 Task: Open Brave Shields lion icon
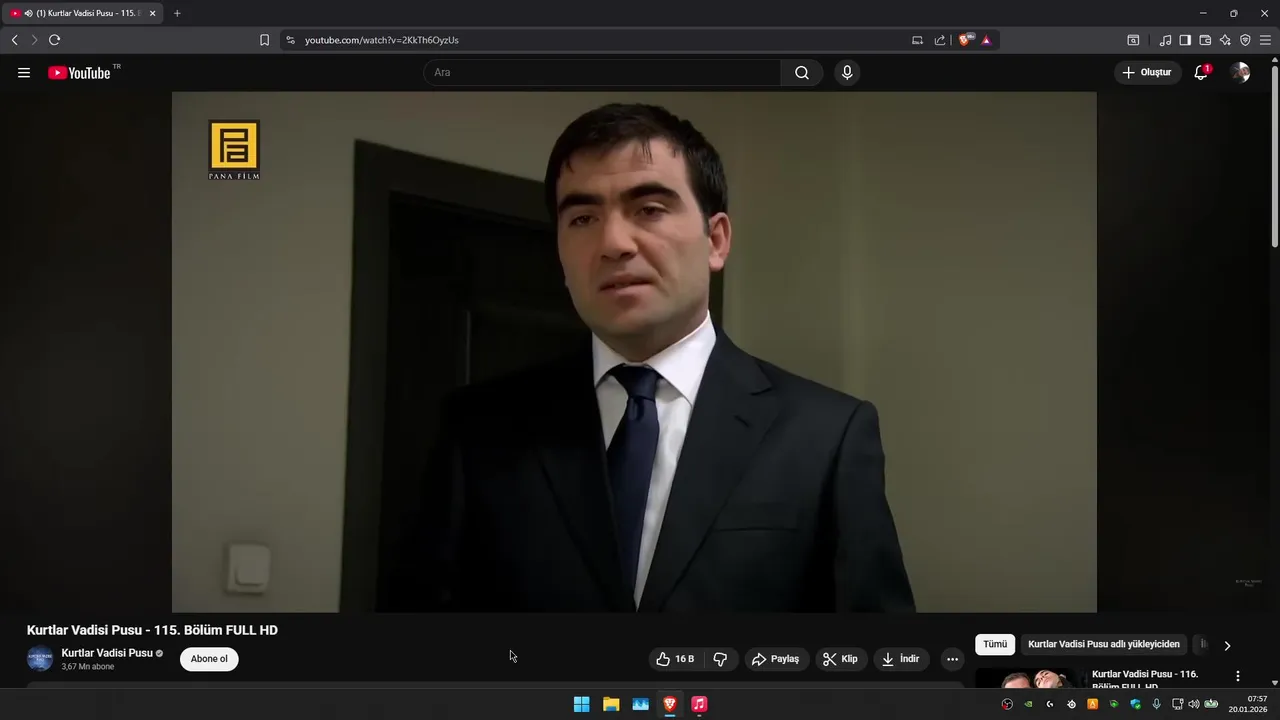coord(965,40)
